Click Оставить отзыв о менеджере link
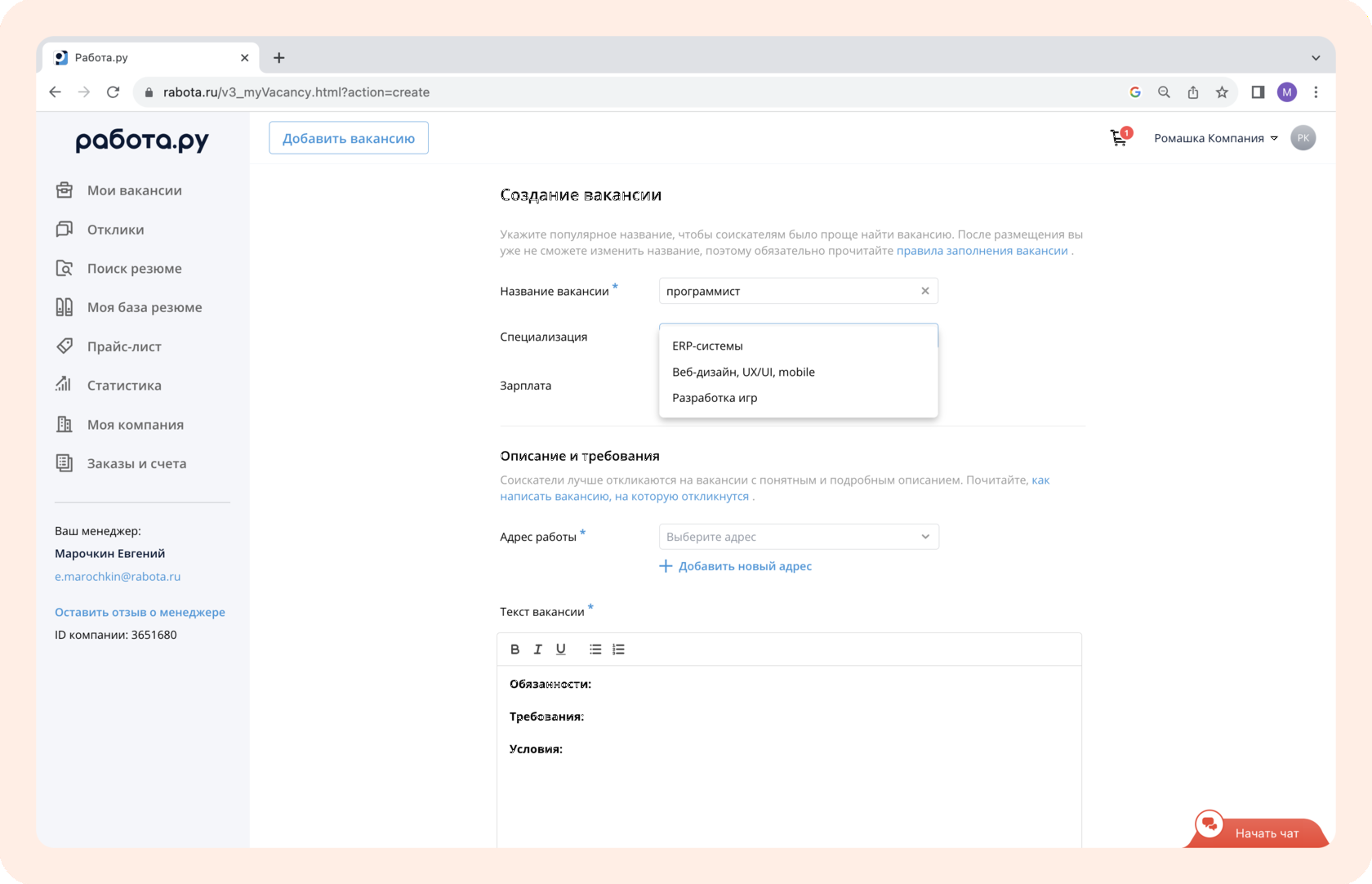The image size is (1372, 884). (x=140, y=612)
